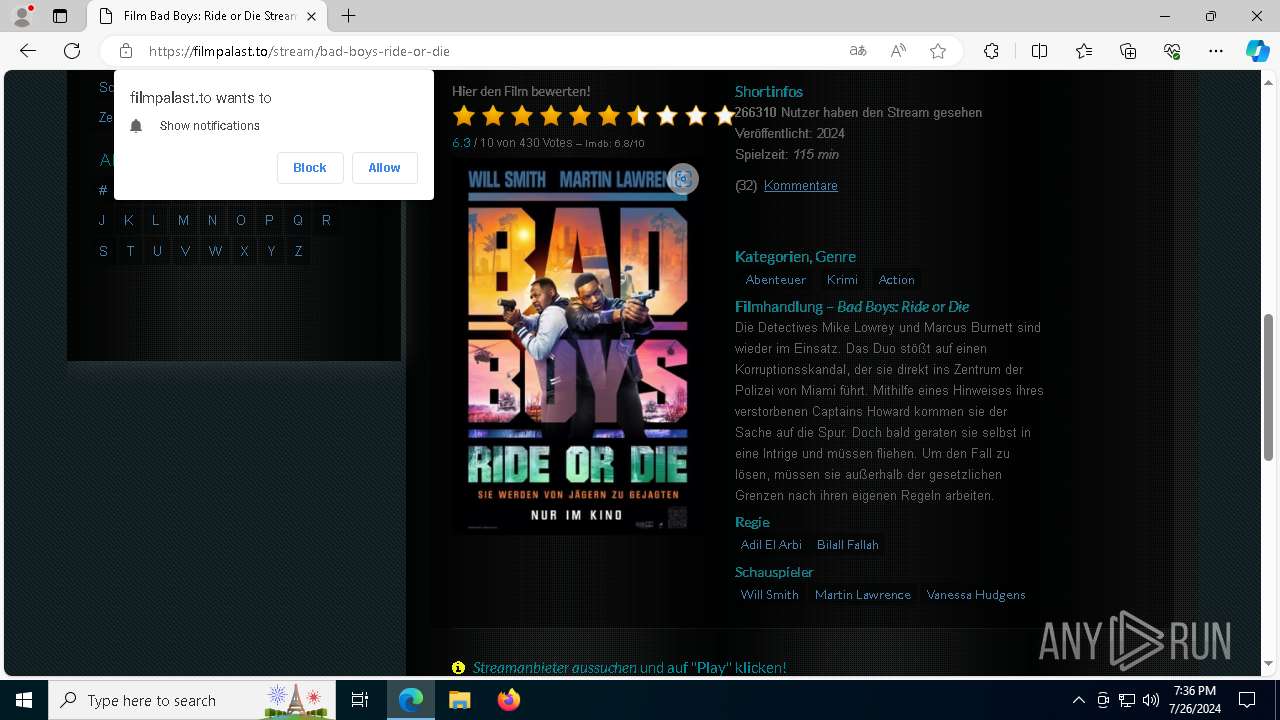Click the browser Back arrow
Screen dimensions: 1280x720
28,51
